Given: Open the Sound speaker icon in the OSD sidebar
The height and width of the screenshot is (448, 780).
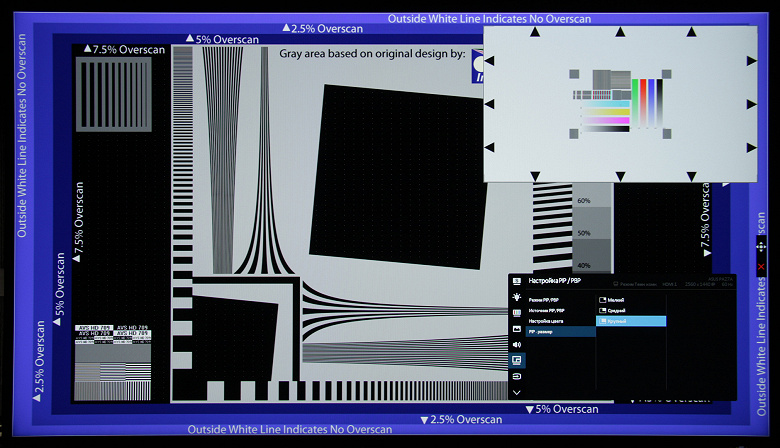Looking at the screenshot, I should [x=516, y=345].
